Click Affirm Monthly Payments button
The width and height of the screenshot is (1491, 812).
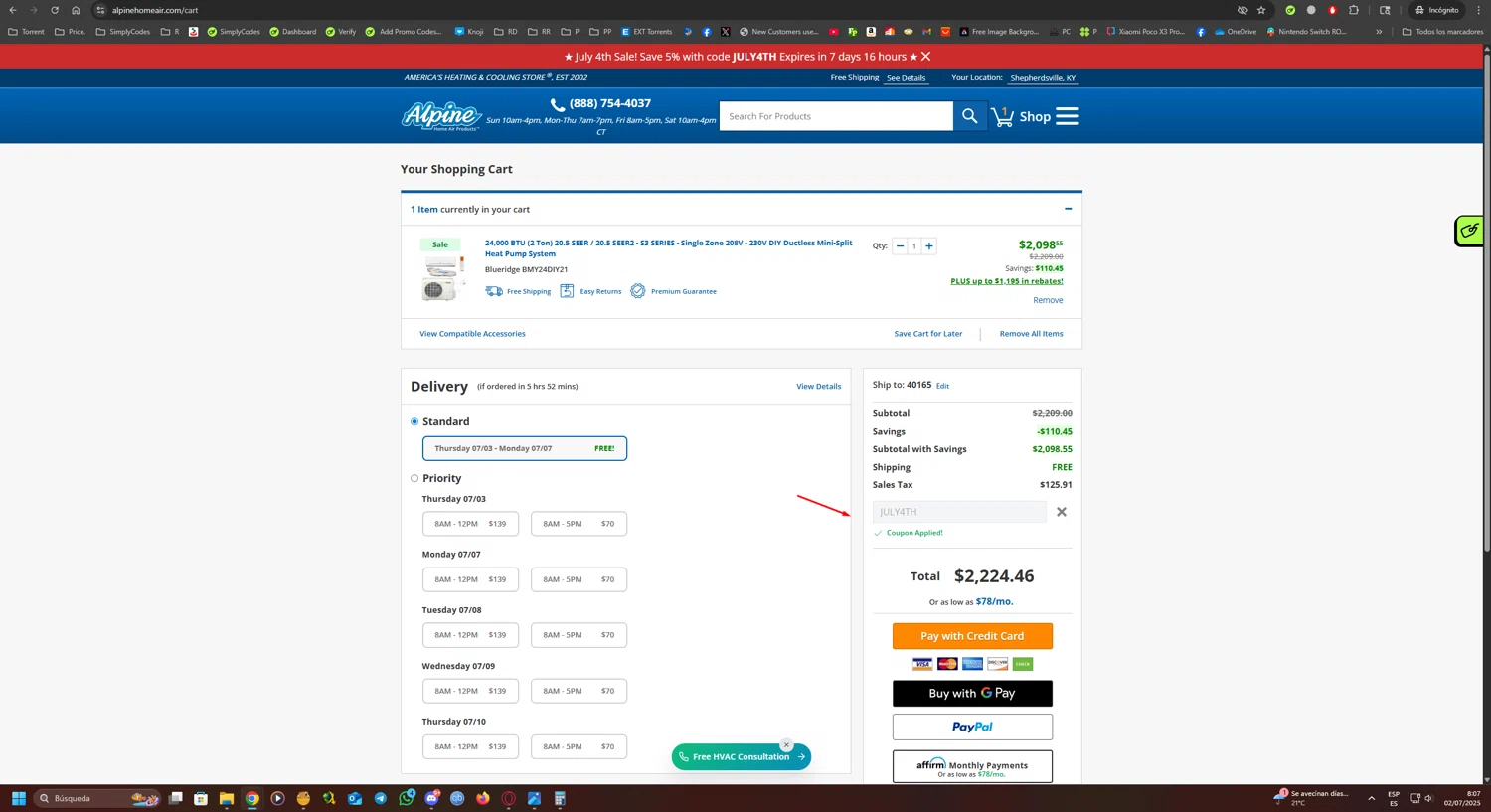point(972,767)
